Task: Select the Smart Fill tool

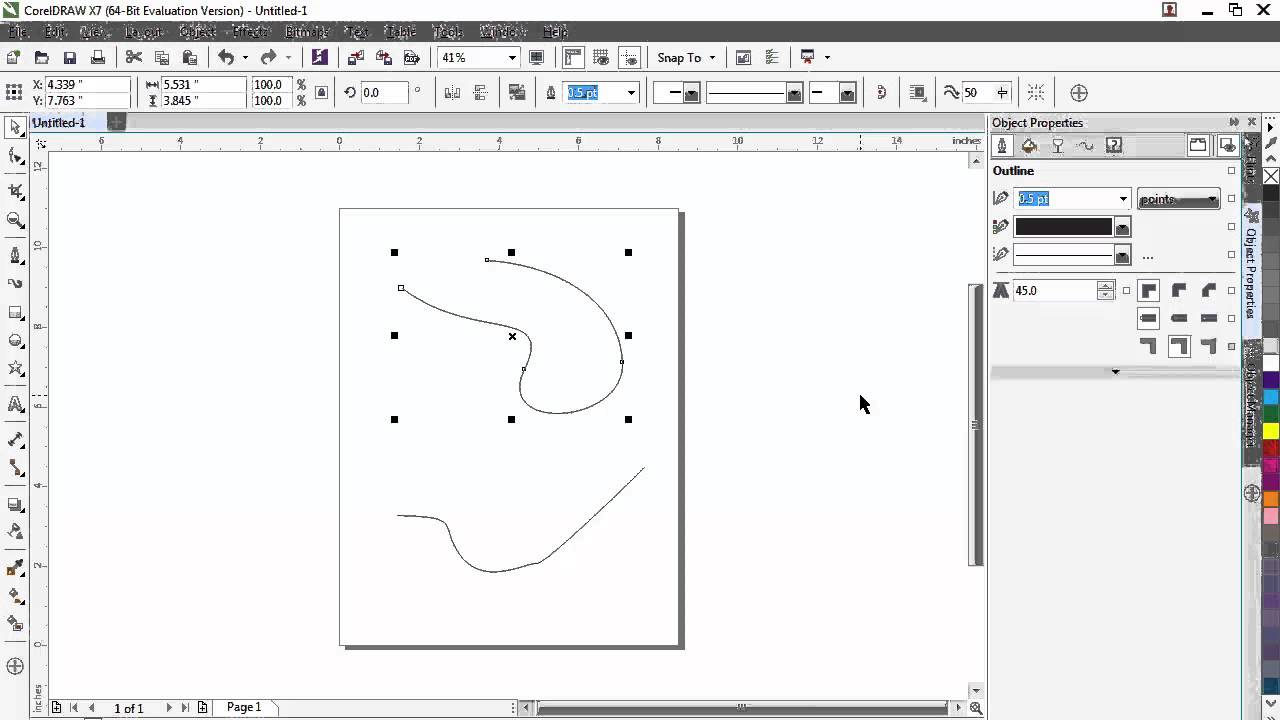Action: click(15, 624)
